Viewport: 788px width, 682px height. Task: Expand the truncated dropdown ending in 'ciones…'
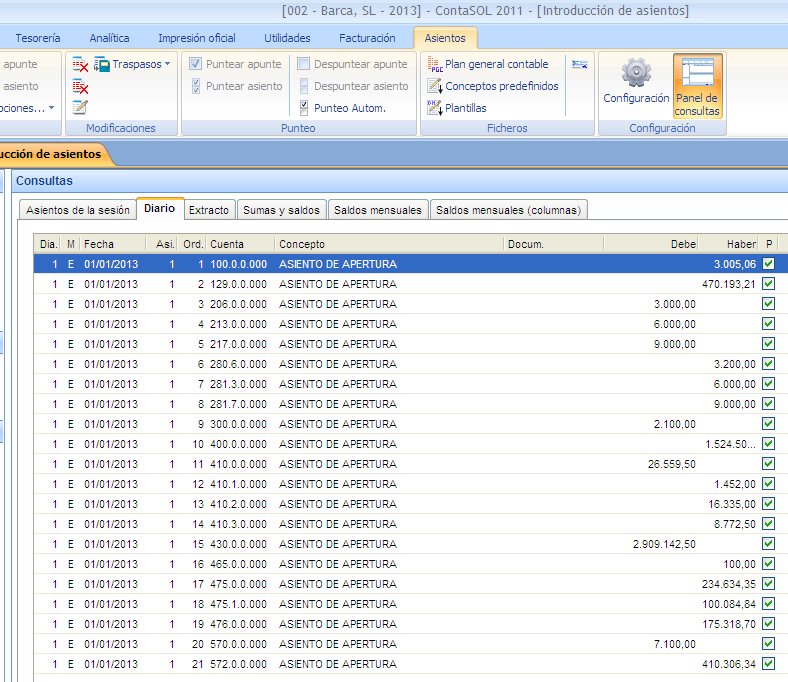point(51,108)
